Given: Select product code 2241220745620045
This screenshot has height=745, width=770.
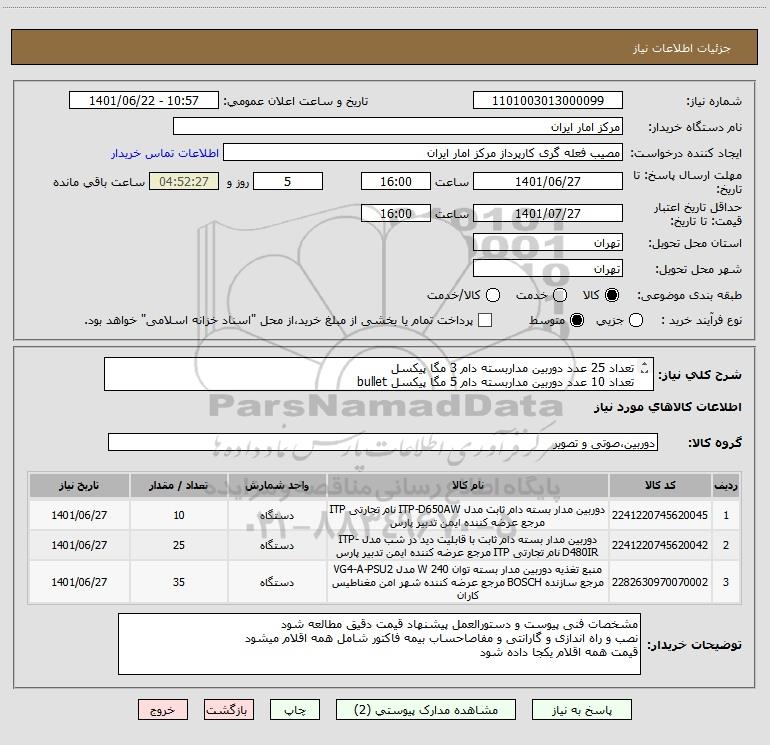Looking at the screenshot, I should click(x=660, y=515).
